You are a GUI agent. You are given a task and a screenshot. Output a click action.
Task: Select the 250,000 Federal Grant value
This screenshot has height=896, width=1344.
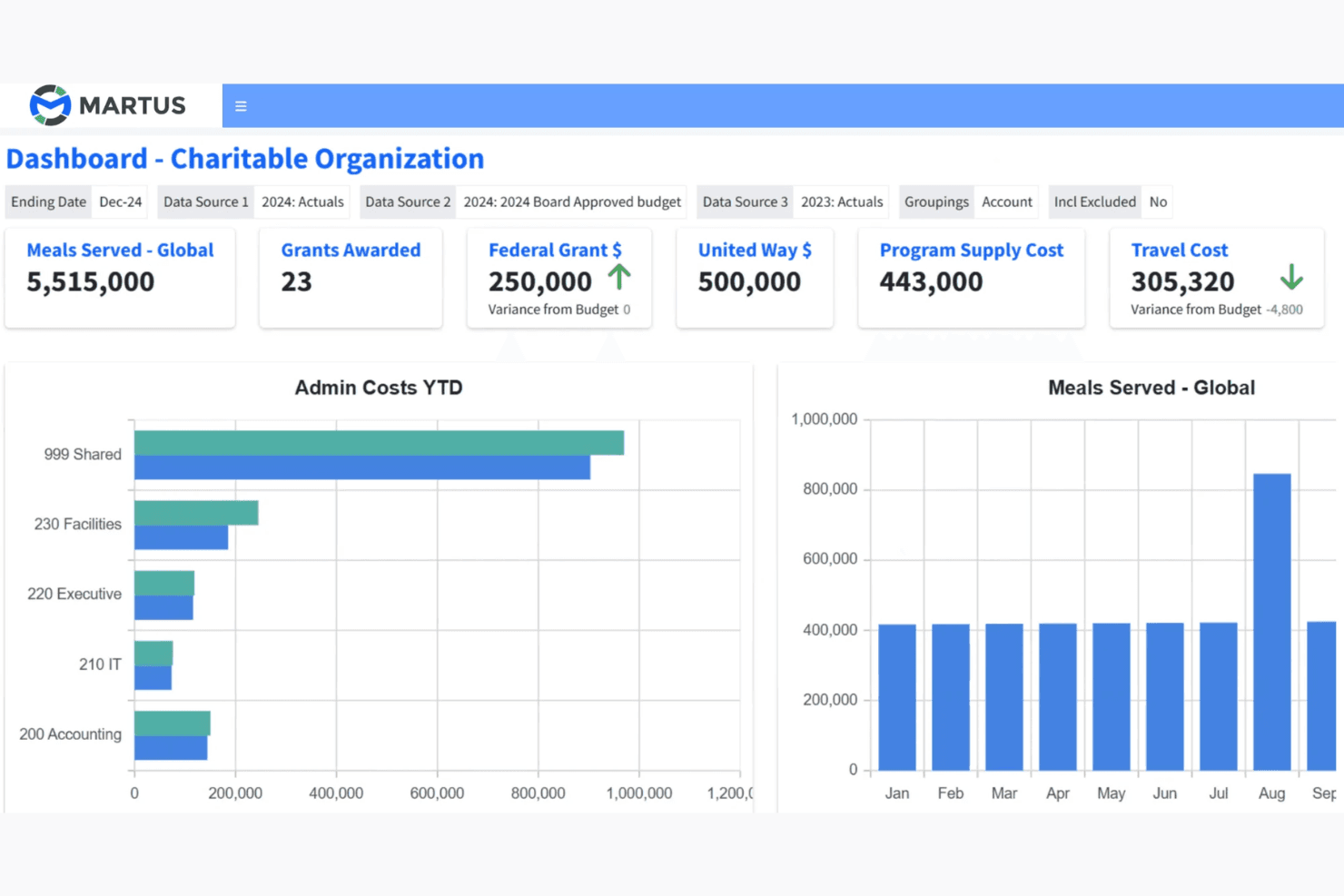point(539,281)
